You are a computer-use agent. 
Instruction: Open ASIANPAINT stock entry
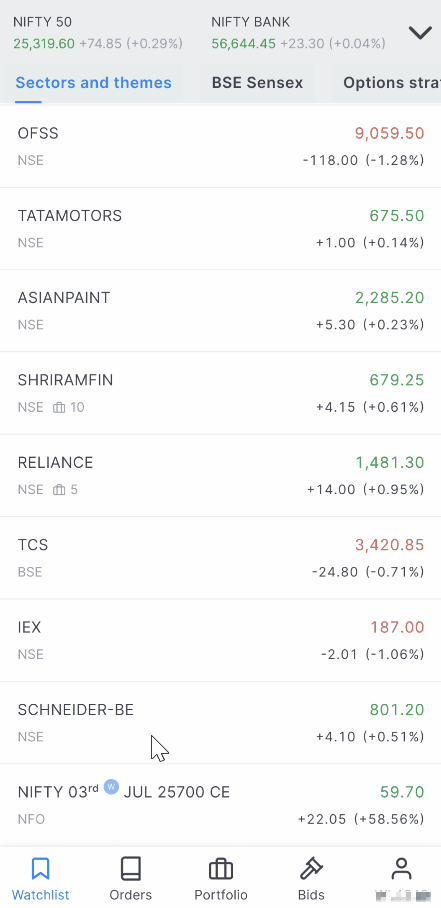pyautogui.click(x=220, y=310)
